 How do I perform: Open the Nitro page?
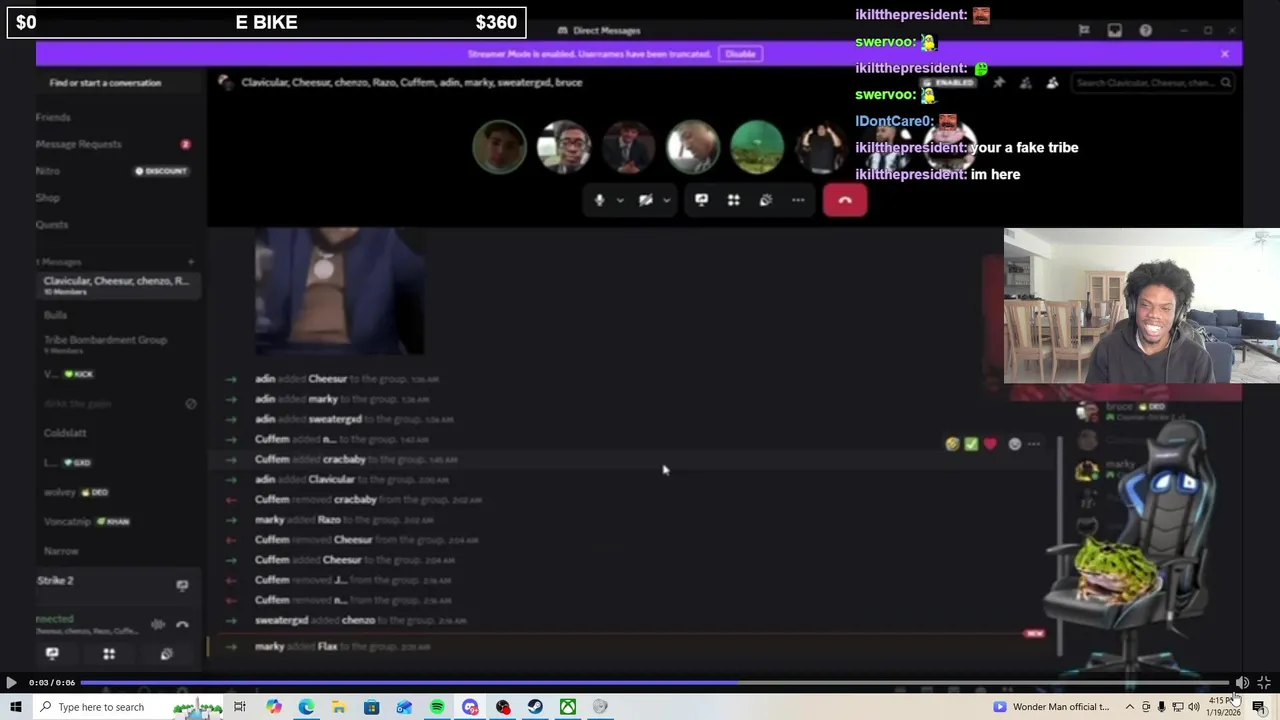coord(118,171)
